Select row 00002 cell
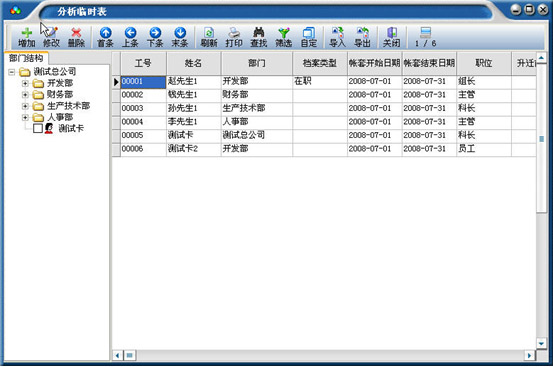This screenshot has height=367, width=554. tap(143, 95)
